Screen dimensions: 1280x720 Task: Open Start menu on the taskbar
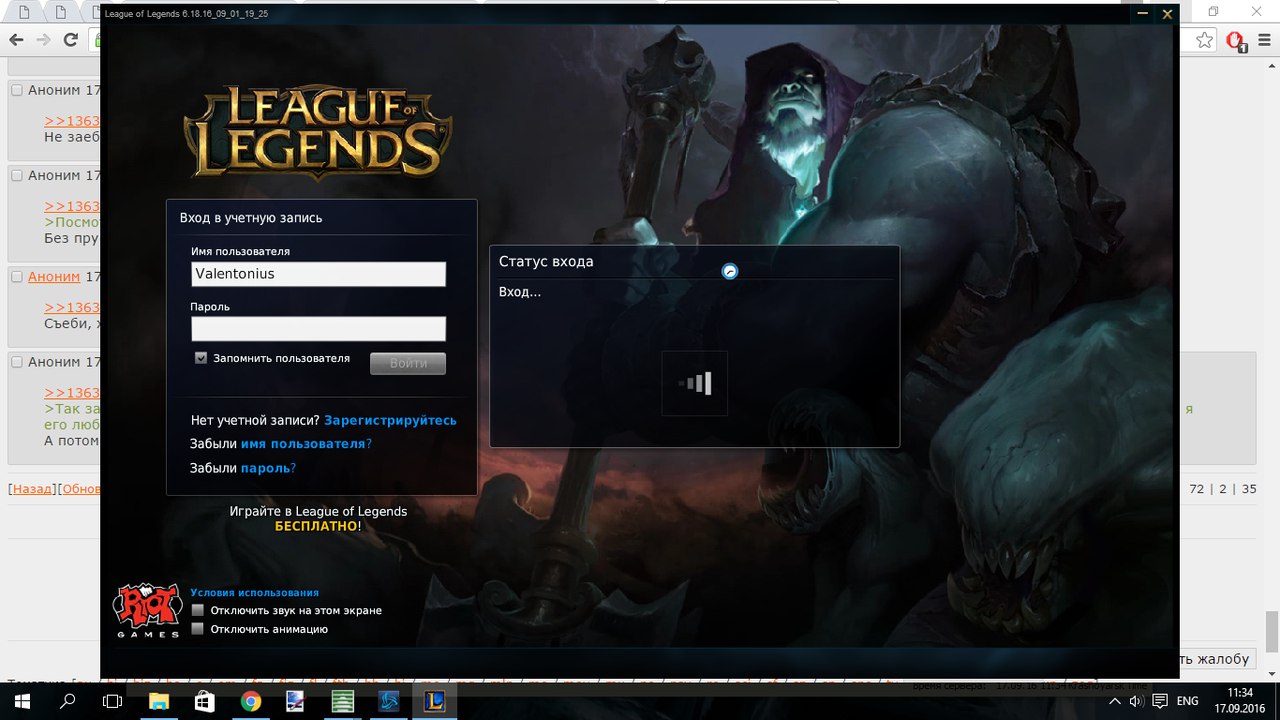click(20, 701)
